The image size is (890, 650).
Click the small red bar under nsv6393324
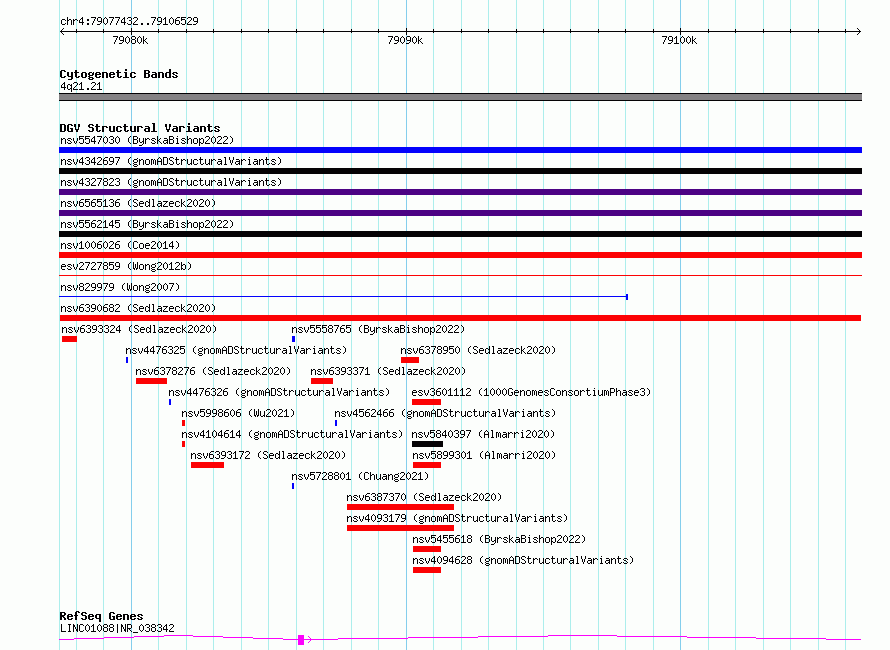[69, 339]
